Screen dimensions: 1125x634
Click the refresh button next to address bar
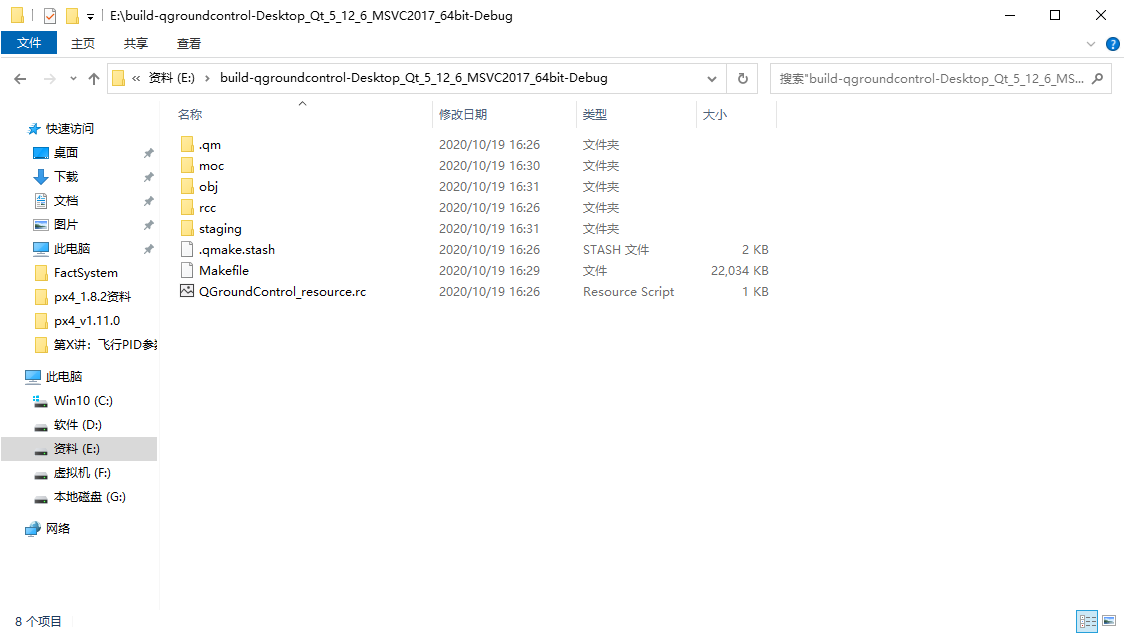coord(741,77)
